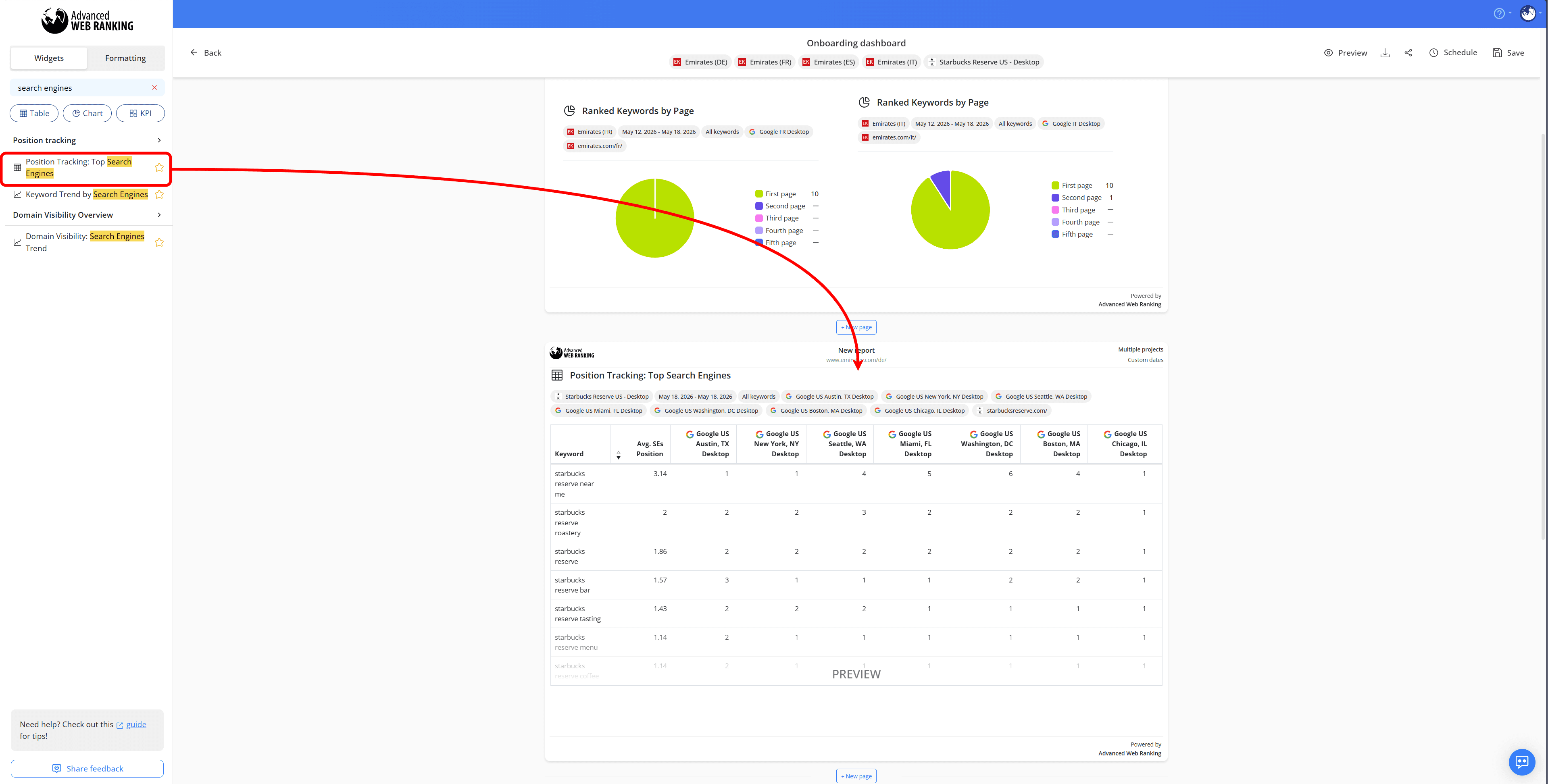This screenshot has height=784, width=1548.
Task: Filter widgets by Chart
Action: tap(87, 113)
